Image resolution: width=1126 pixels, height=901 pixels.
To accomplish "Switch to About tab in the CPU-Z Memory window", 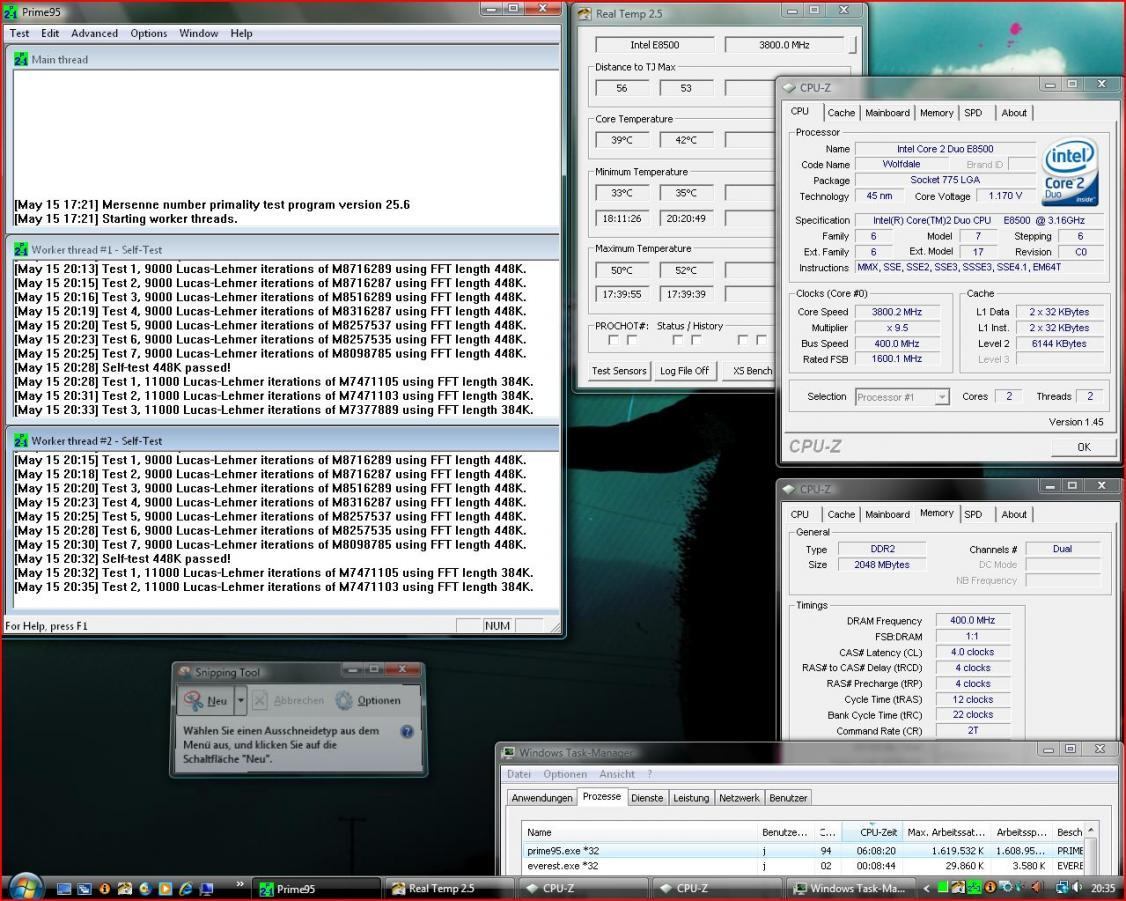I will click(1014, 514).
